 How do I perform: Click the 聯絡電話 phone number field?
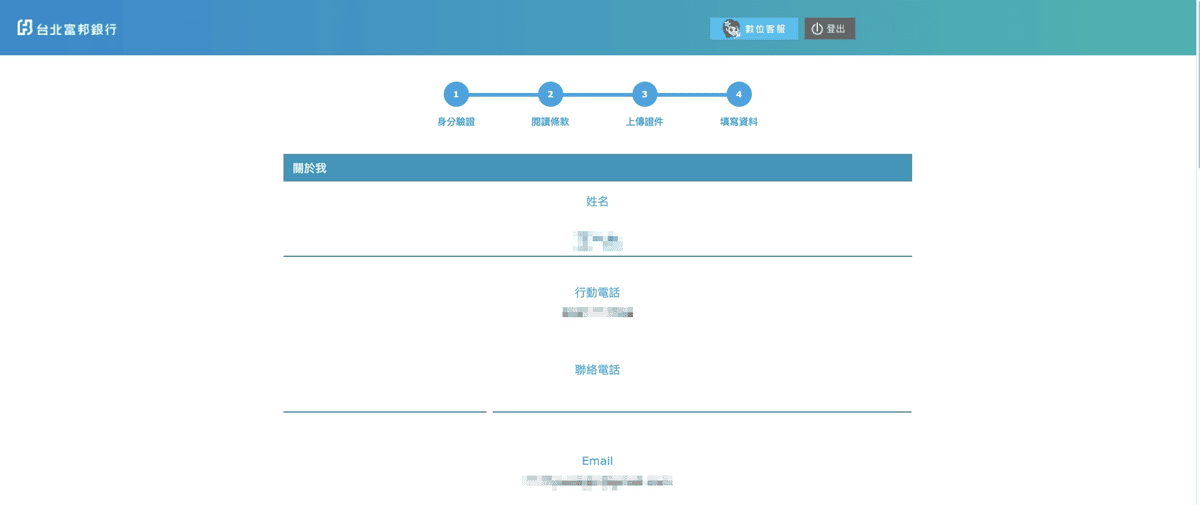pos(702,398)
